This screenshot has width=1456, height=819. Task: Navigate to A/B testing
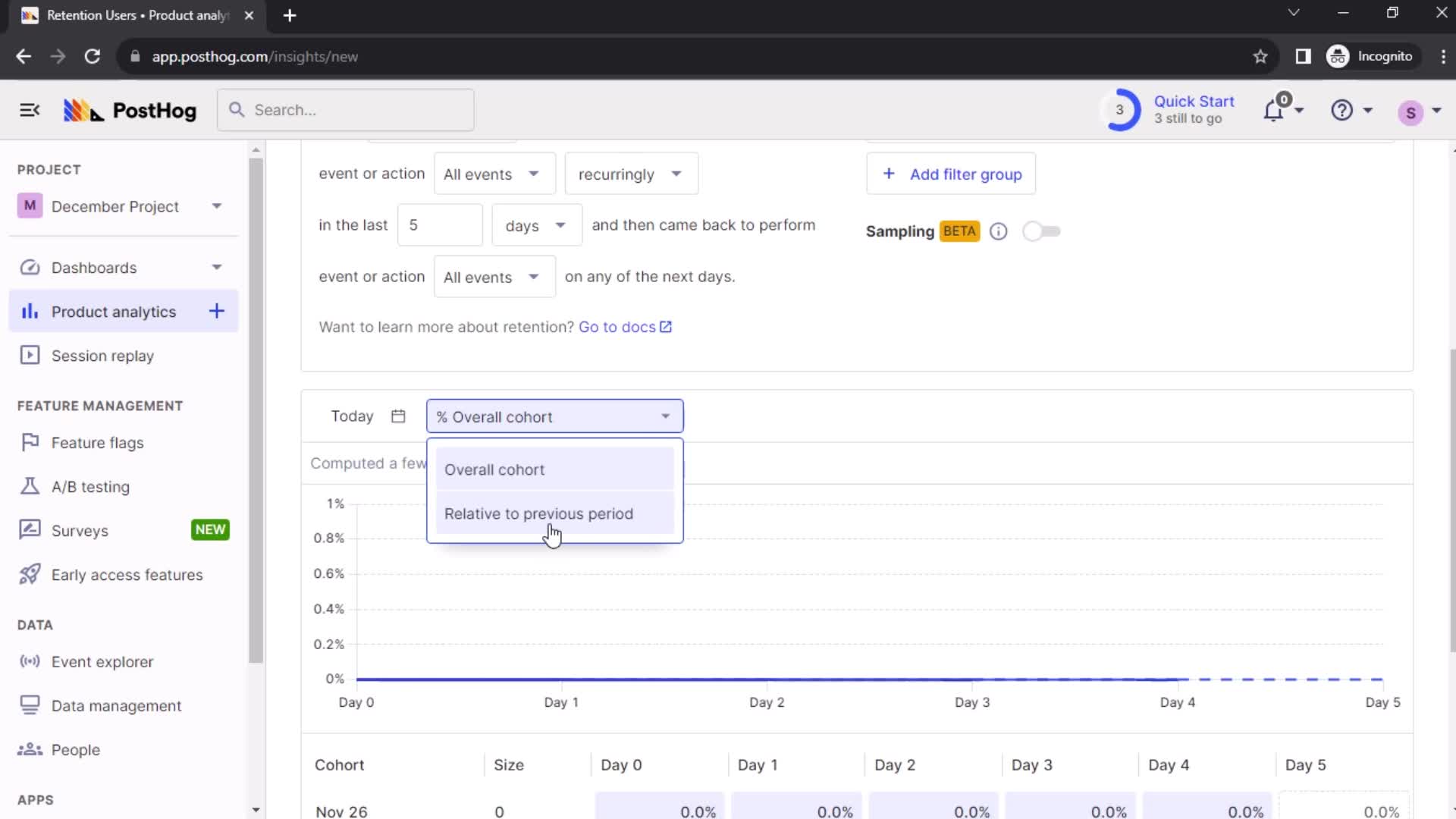(x=90, y=487)
